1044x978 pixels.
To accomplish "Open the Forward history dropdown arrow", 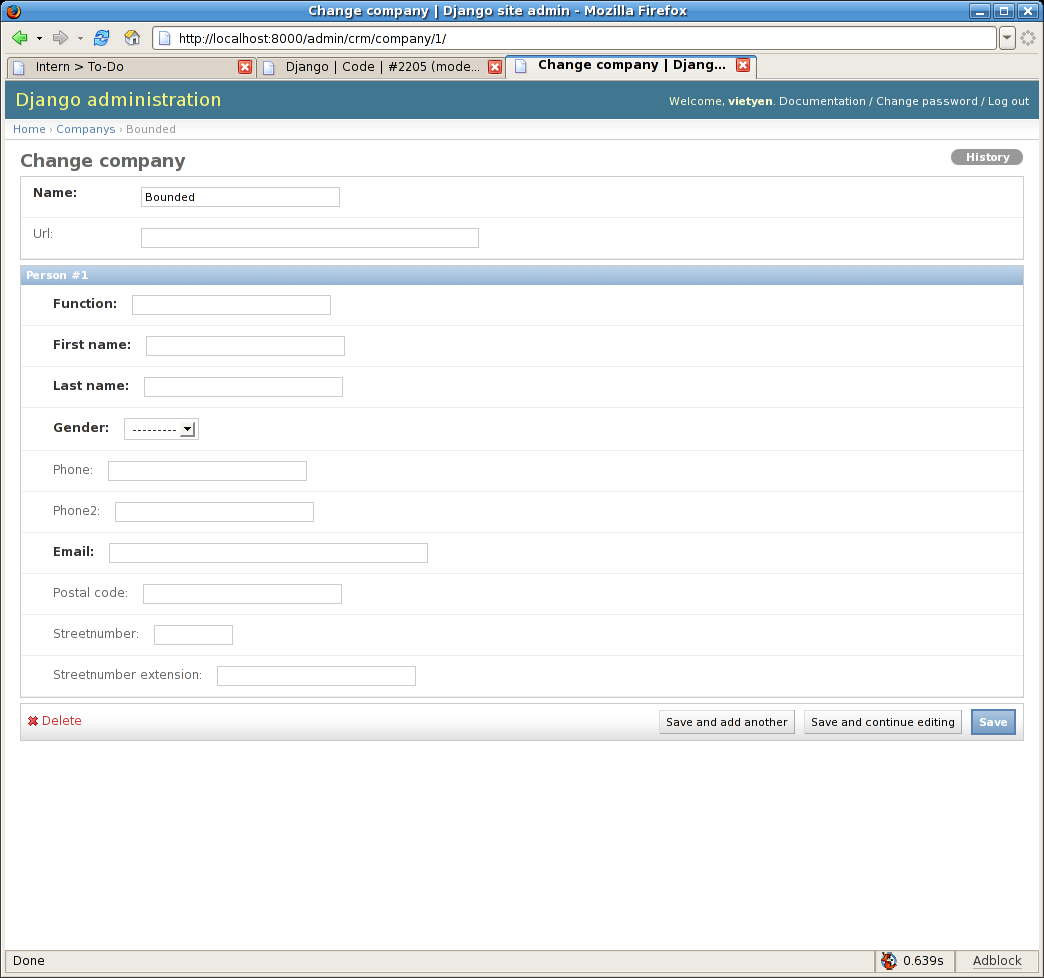I will pyautogui.click(x=80, y=39).
